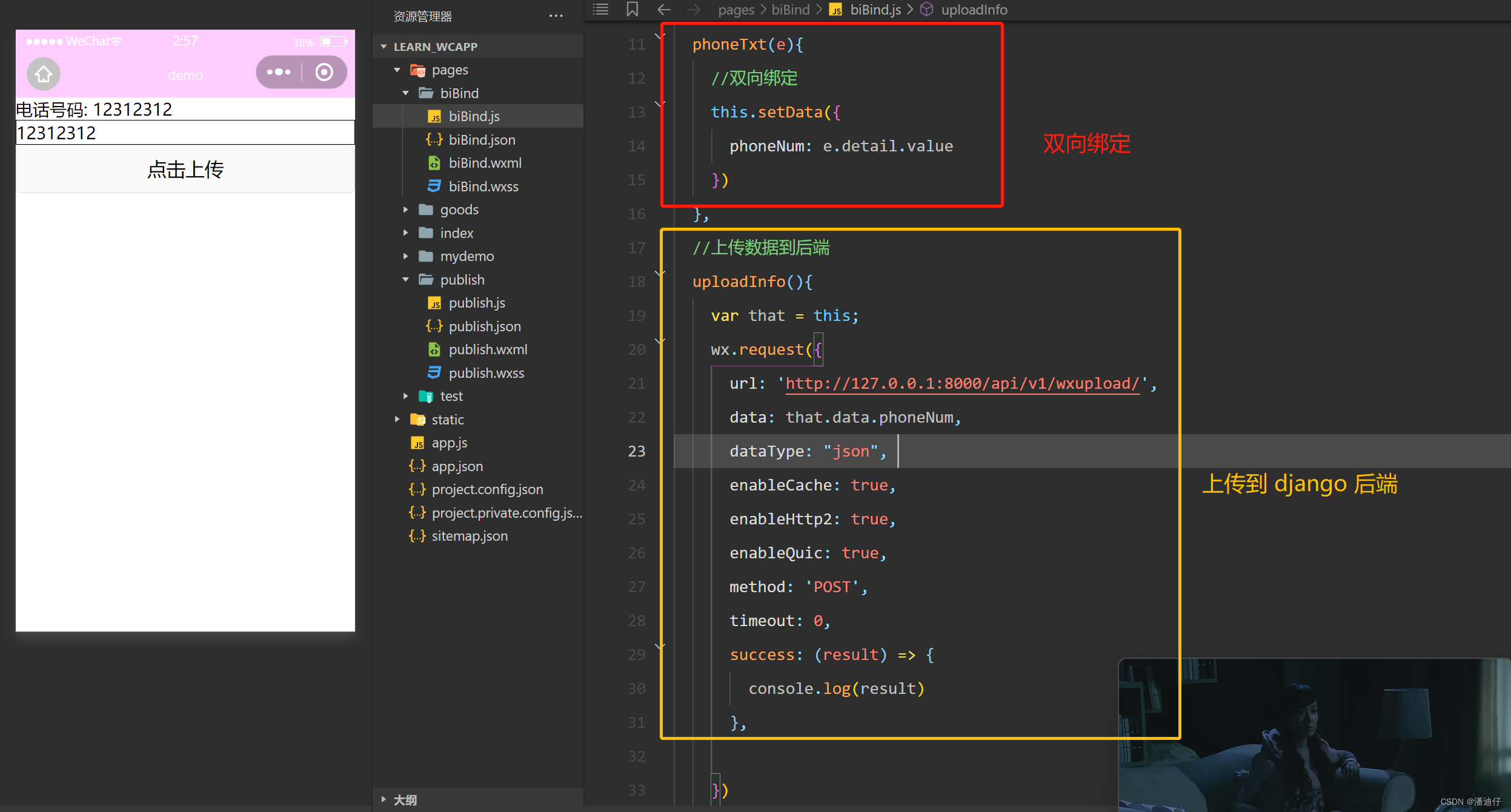Click the uploadInfo symbol icon in the breadcrumb
Viewport: 1511px width, 812px height.
pyautogui.click(x=926, y=9)
